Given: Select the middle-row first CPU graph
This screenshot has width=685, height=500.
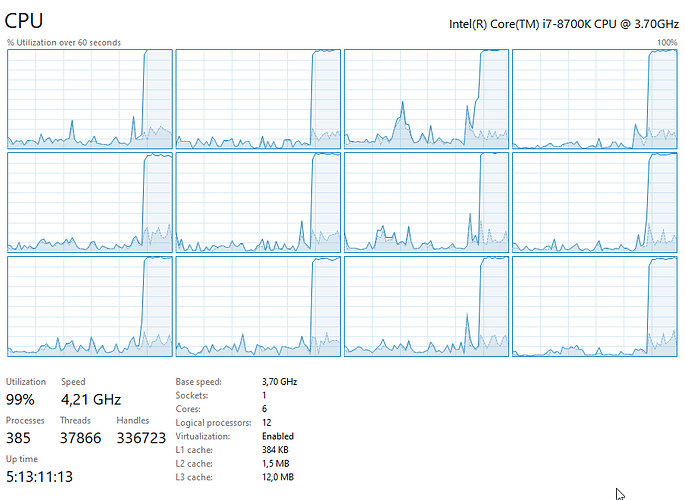Looking at the screenshot, I should coord(90,203).
